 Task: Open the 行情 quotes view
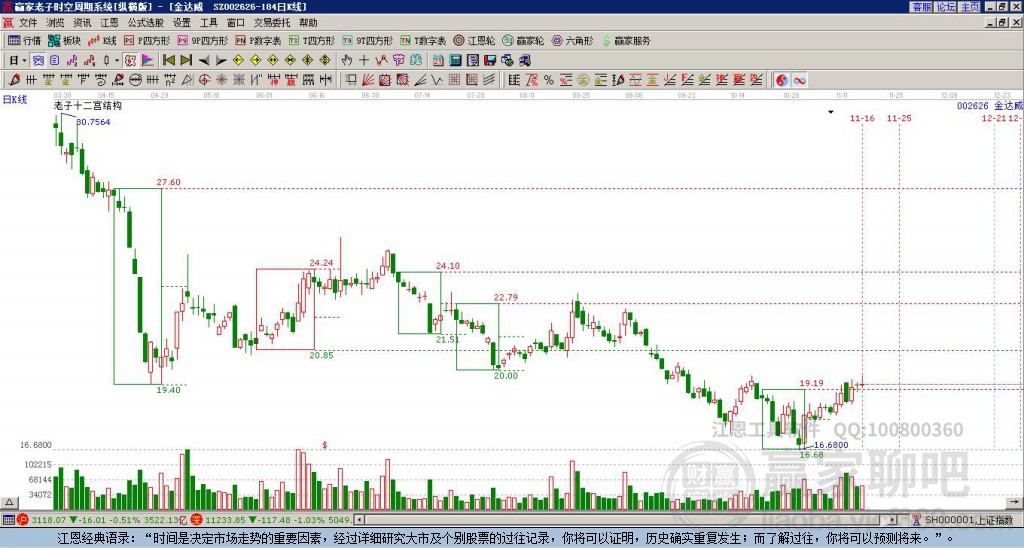click(24, 40)
